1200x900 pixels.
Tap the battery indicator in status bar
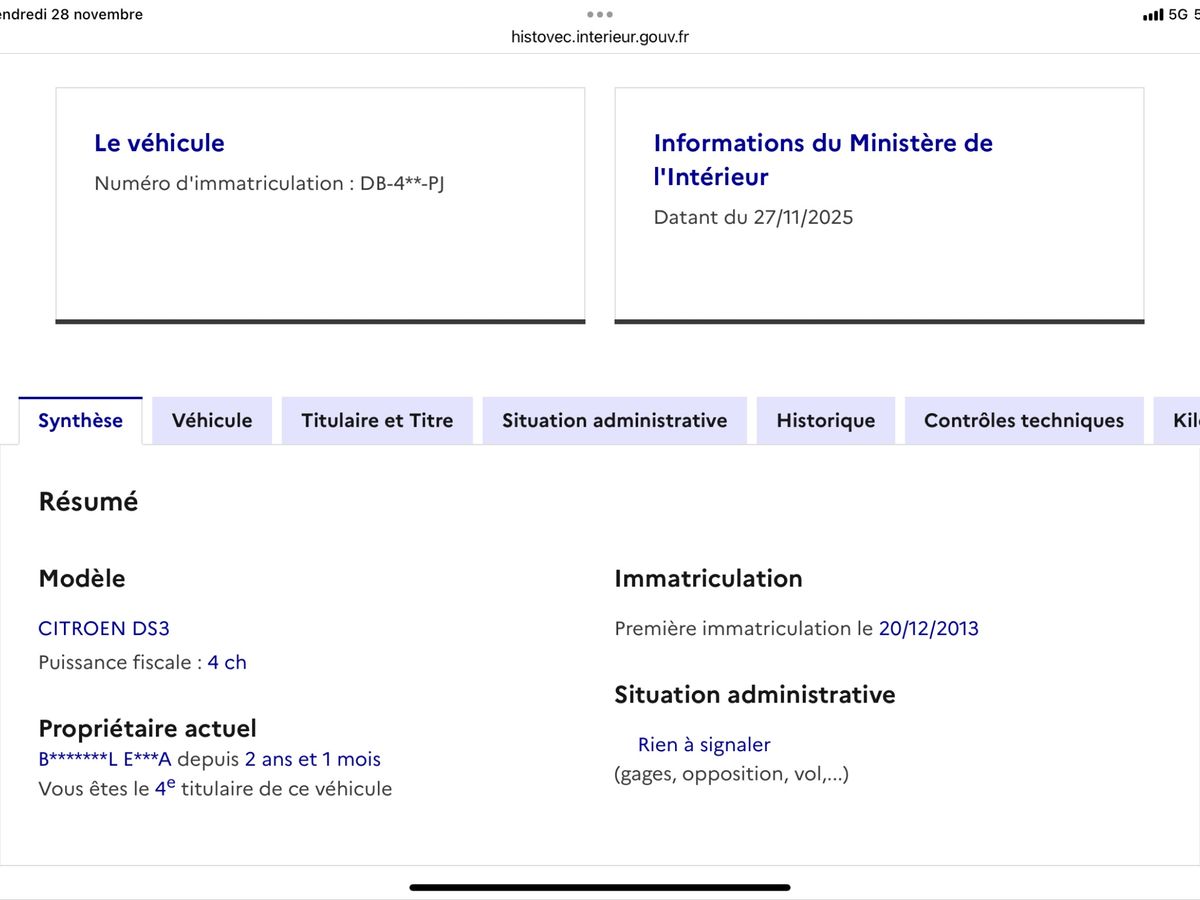(x=1197, y=15)
